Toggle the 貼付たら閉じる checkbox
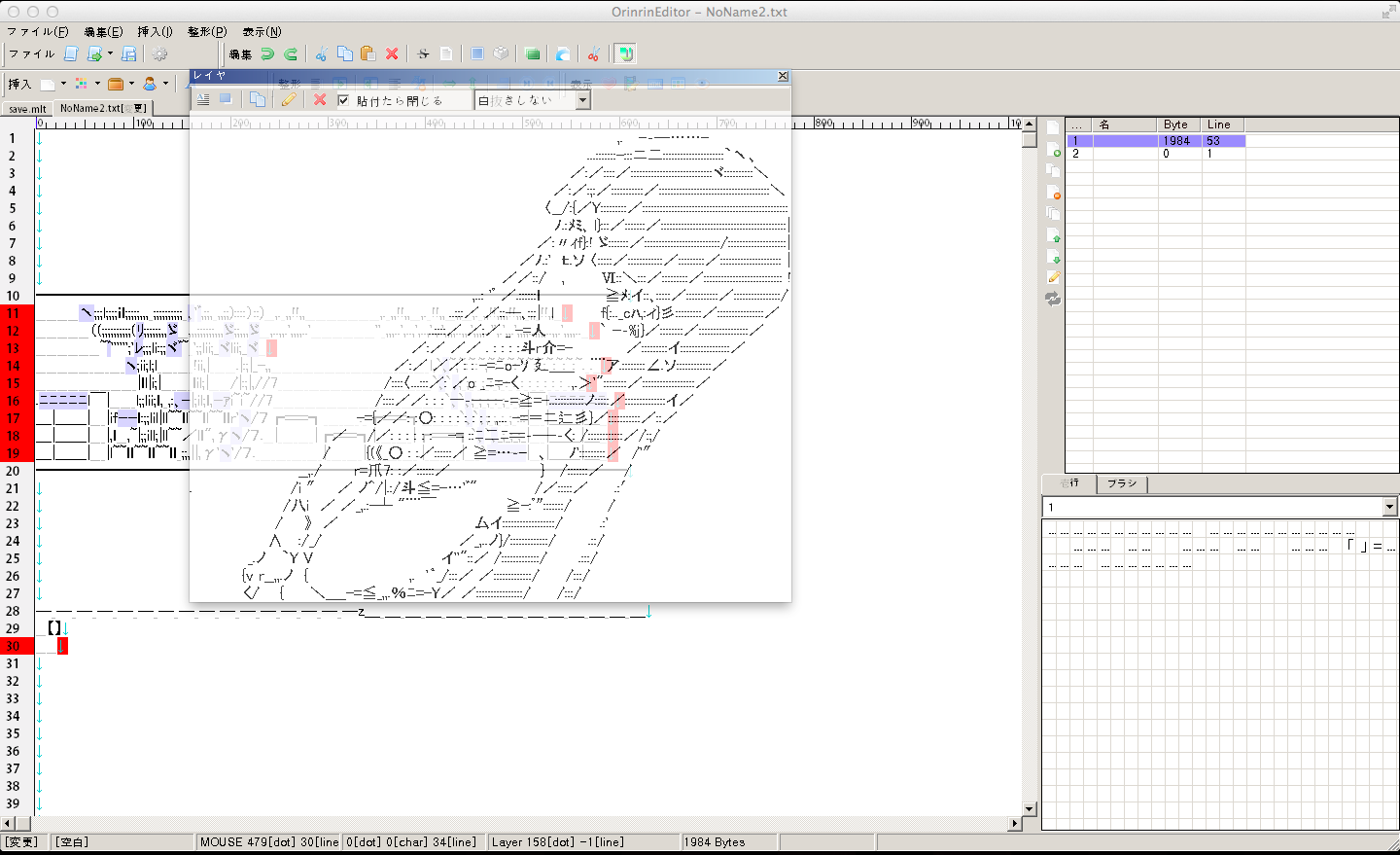Viewport: 1400px width, 855px height. [x=343, y=100]
